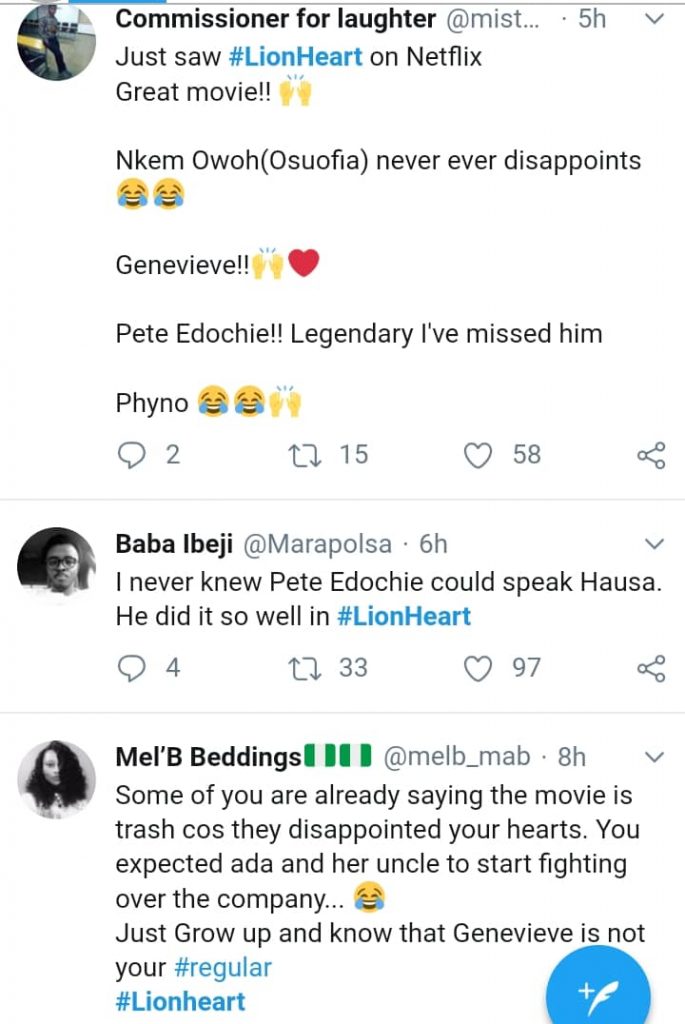Compose a new tweet with floating button
Image resolution: width=685 pixels, height=1024 pixels.
pos(598,990)
